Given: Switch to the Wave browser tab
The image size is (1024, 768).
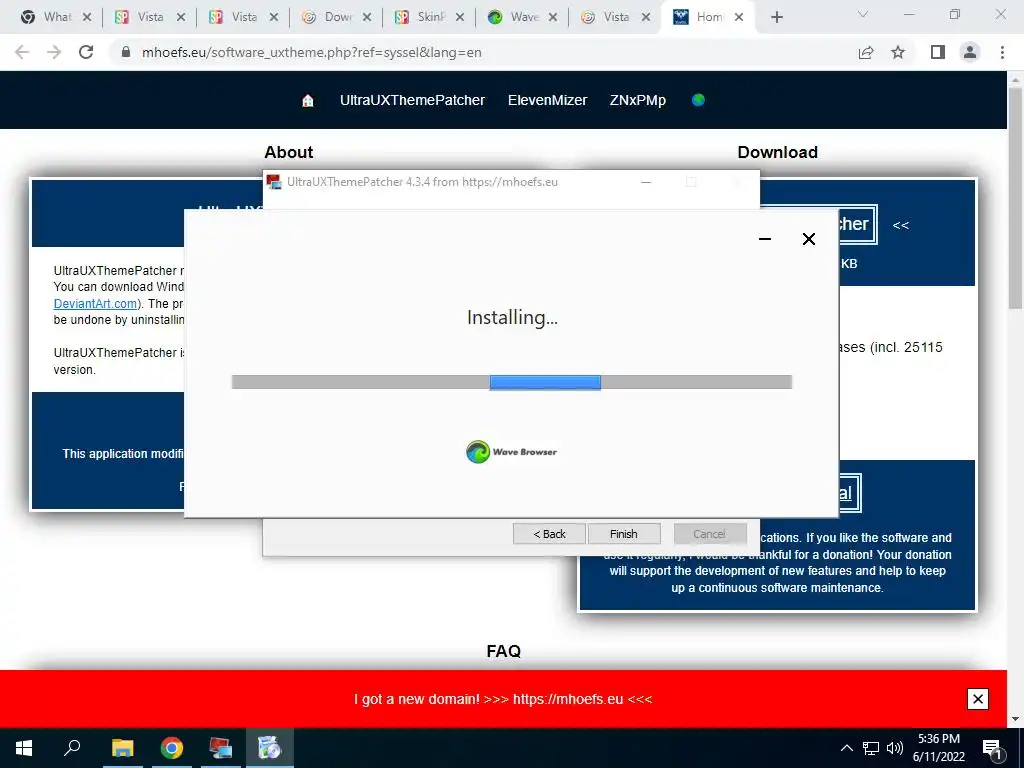Looking at the screenshot, I should (522, 18).
